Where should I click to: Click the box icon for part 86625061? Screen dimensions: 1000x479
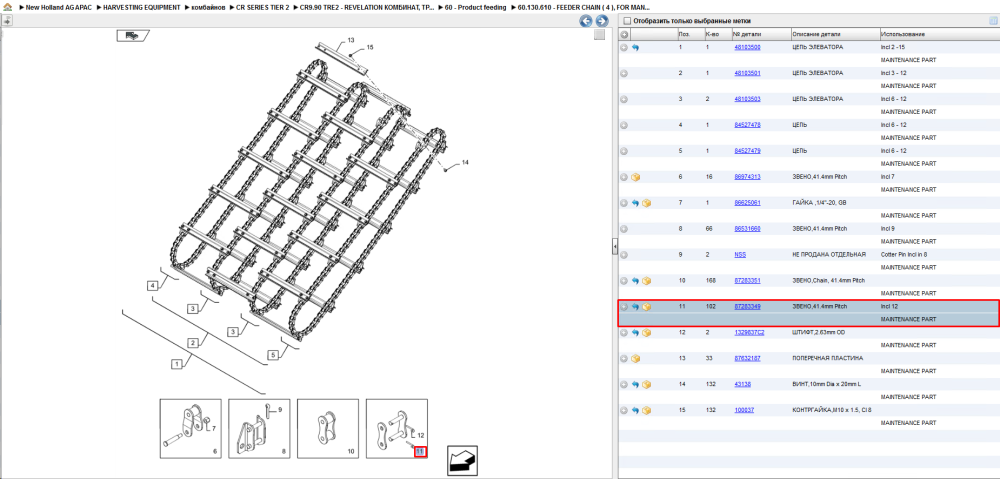(x=646, y=203)
